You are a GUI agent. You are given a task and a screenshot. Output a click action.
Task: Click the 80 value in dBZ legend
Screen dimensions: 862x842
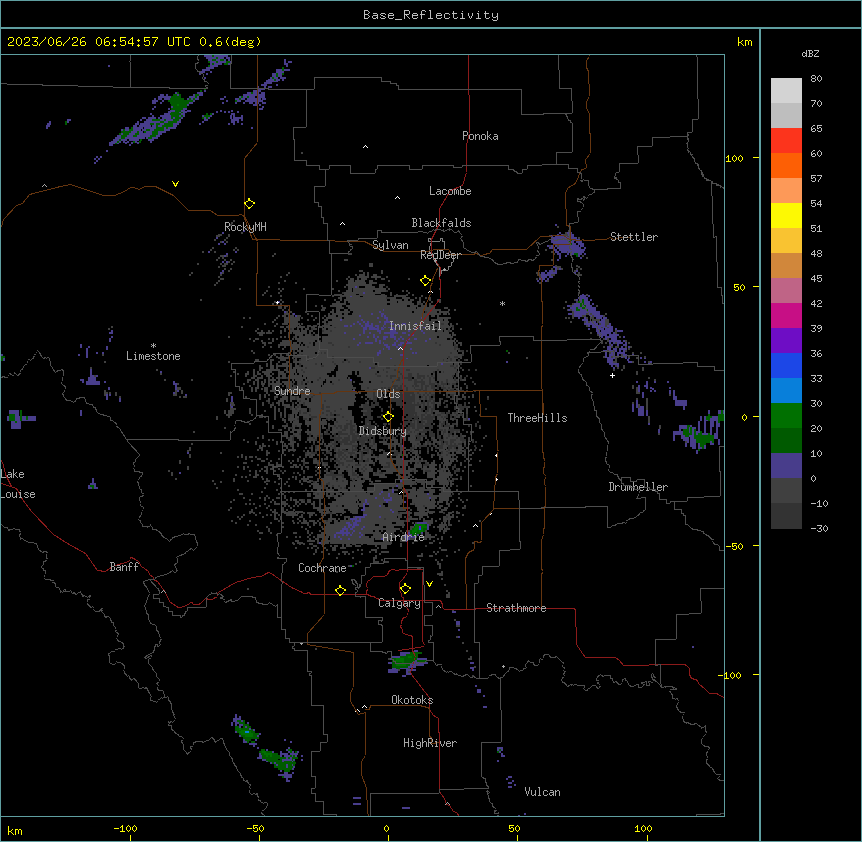click(816, 79)
